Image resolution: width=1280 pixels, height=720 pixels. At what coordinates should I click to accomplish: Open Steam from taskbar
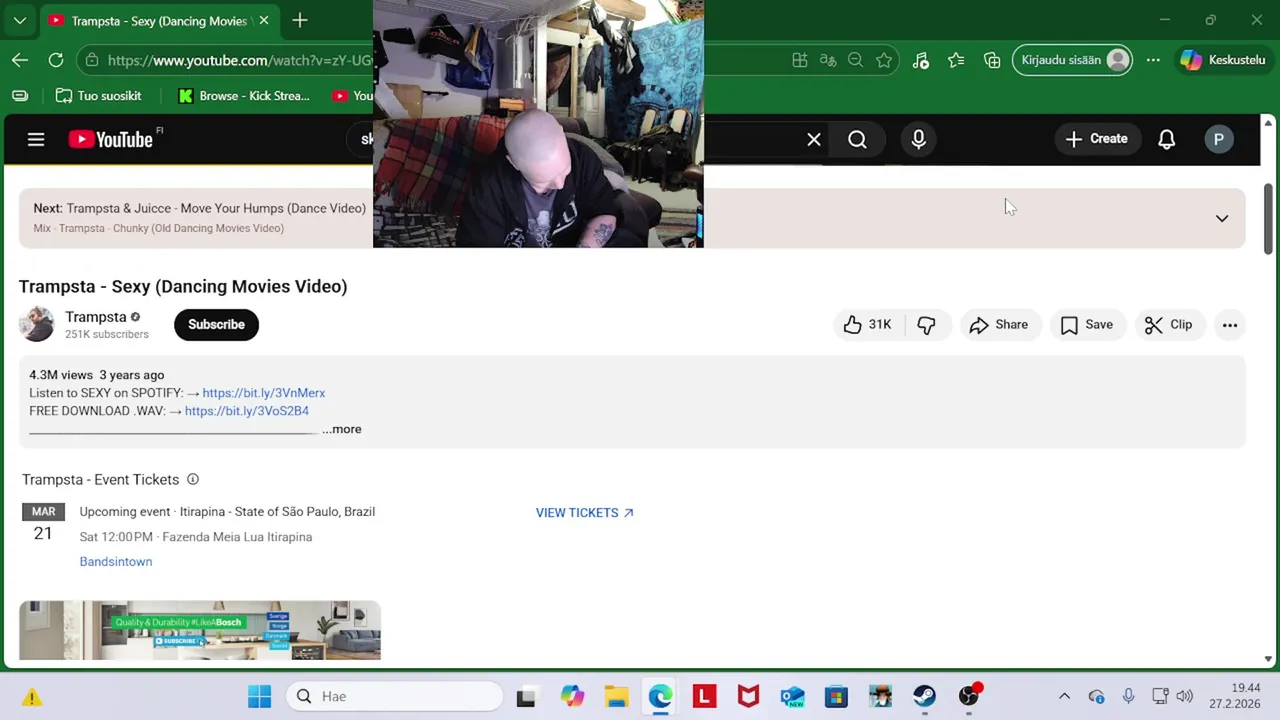[924, 696]
